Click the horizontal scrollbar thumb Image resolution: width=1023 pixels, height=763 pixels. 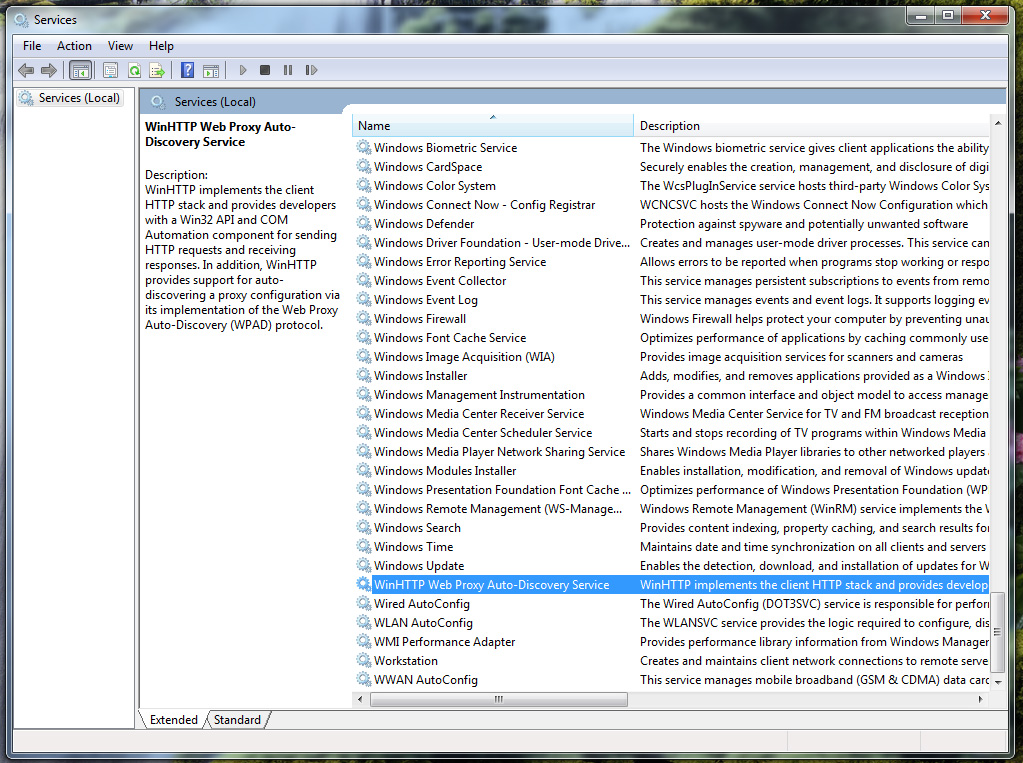(x=499, y=699)
